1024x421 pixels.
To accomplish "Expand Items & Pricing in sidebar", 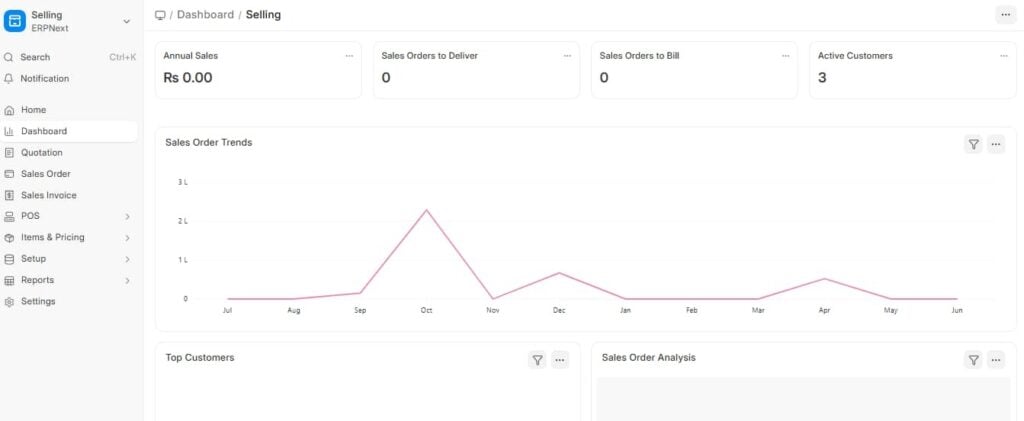I will pos(127,238).
